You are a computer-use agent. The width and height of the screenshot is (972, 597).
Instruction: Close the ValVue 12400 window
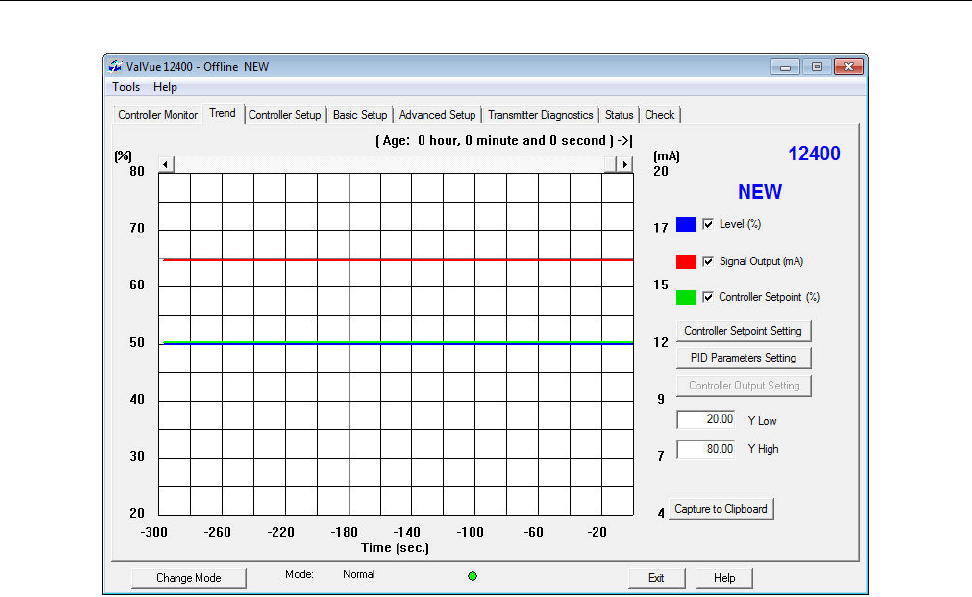(x=849, y=66)
